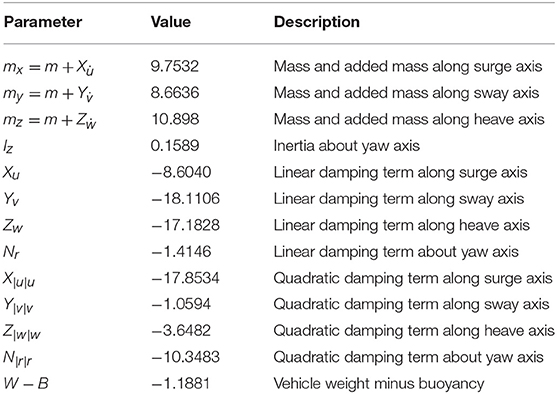Click the Parameter column header
Image resolution: width=557 pixels, height=394 pixels.
43,22
